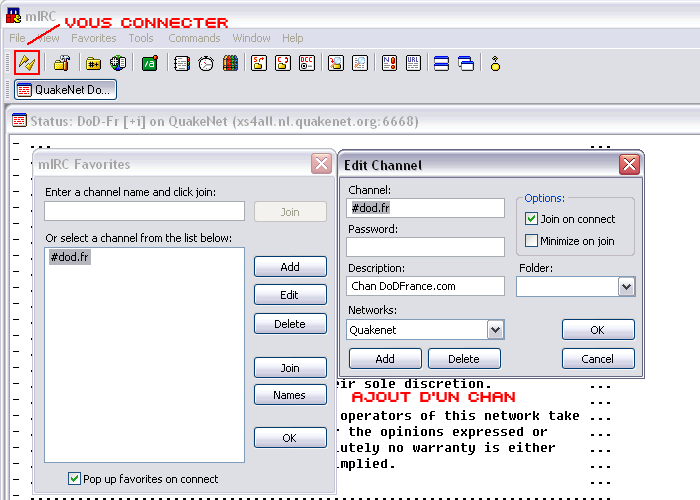The width and height of the screenshot is (700, 500).
Task: Open the Window menu
Action: click(251, 38)
